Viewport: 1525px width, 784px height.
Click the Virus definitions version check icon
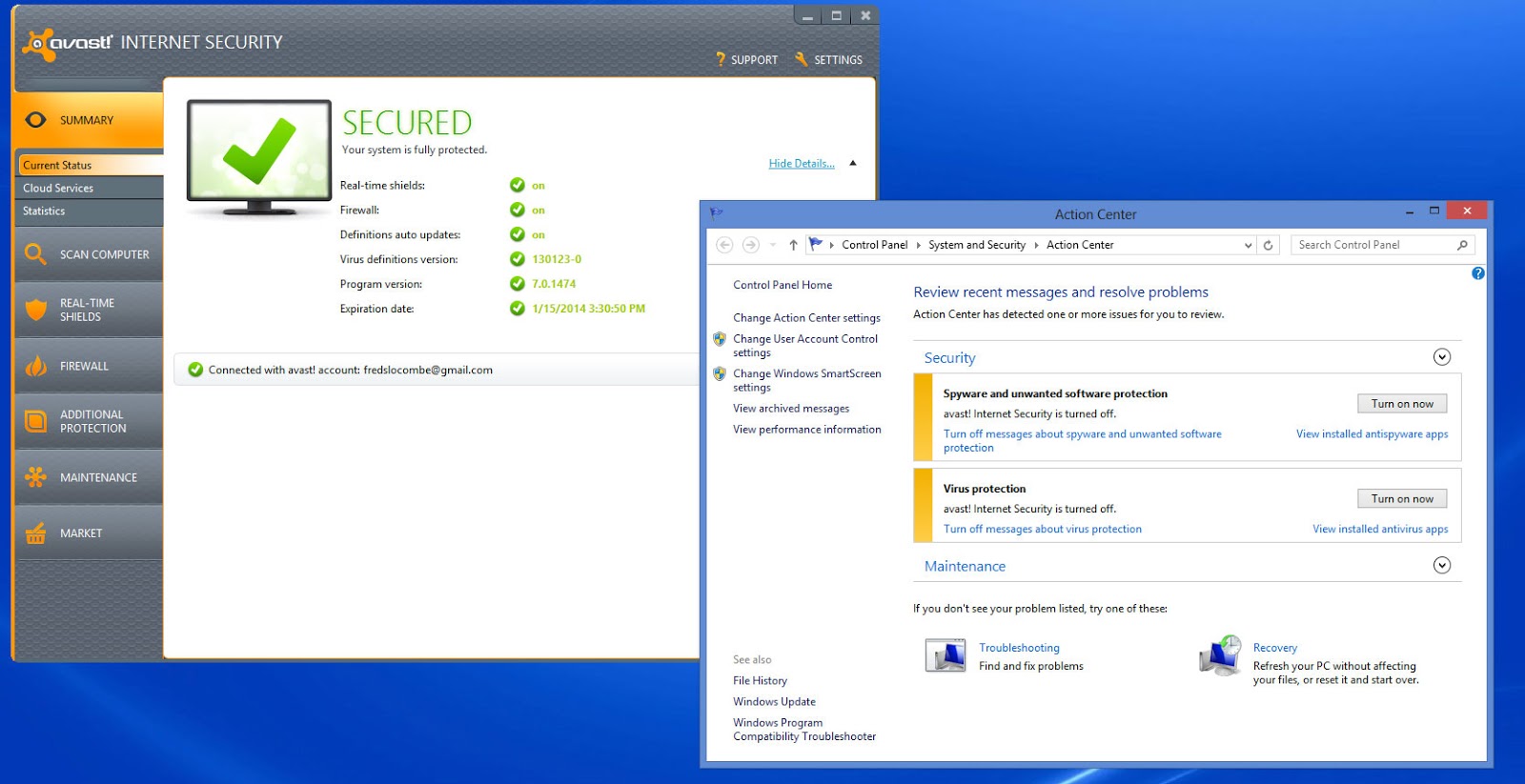[x=518, y=259]
